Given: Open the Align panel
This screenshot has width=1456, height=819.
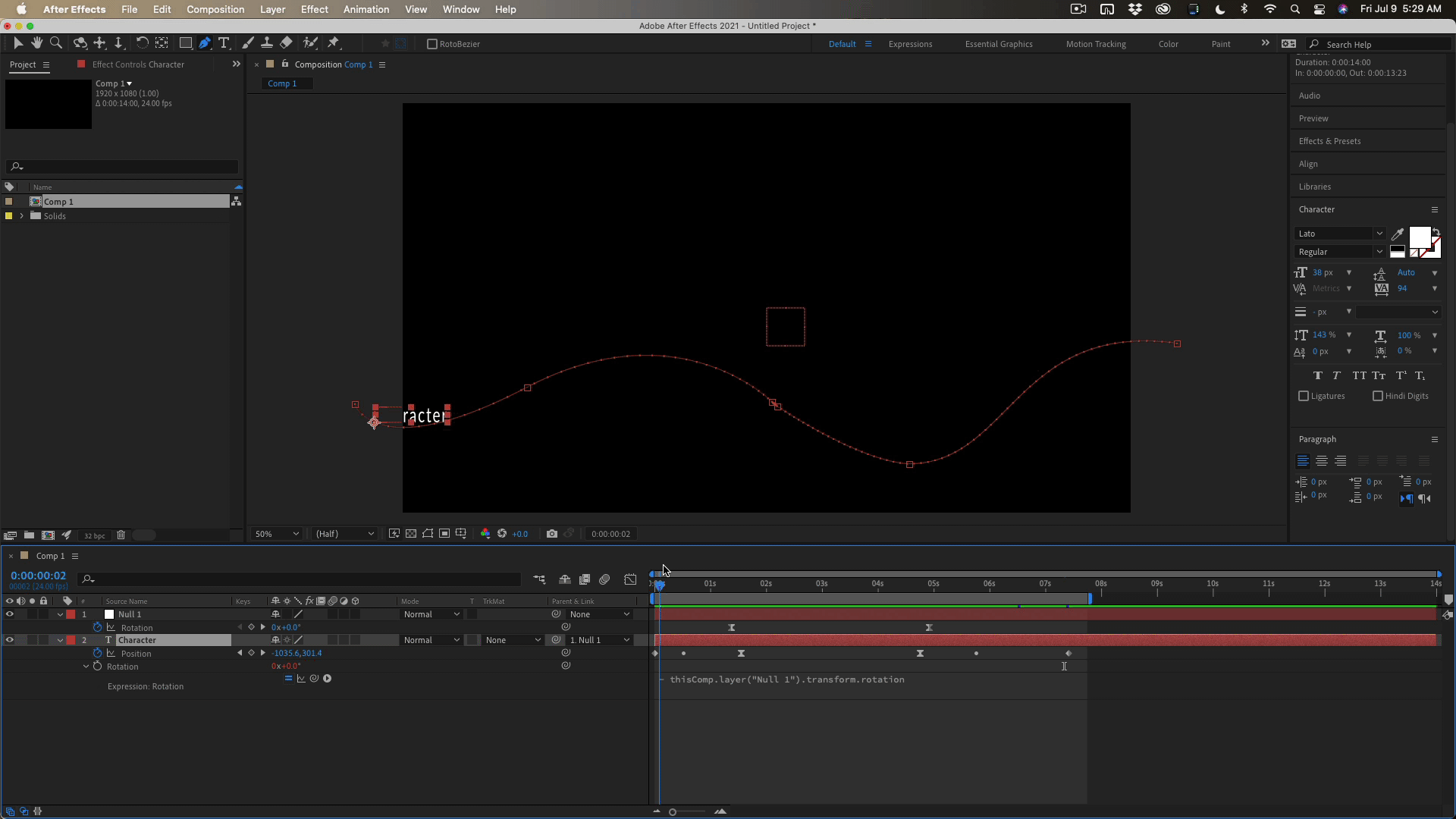Looking at the screenshot, I should pyautogui.click(x=1308, y=164).
